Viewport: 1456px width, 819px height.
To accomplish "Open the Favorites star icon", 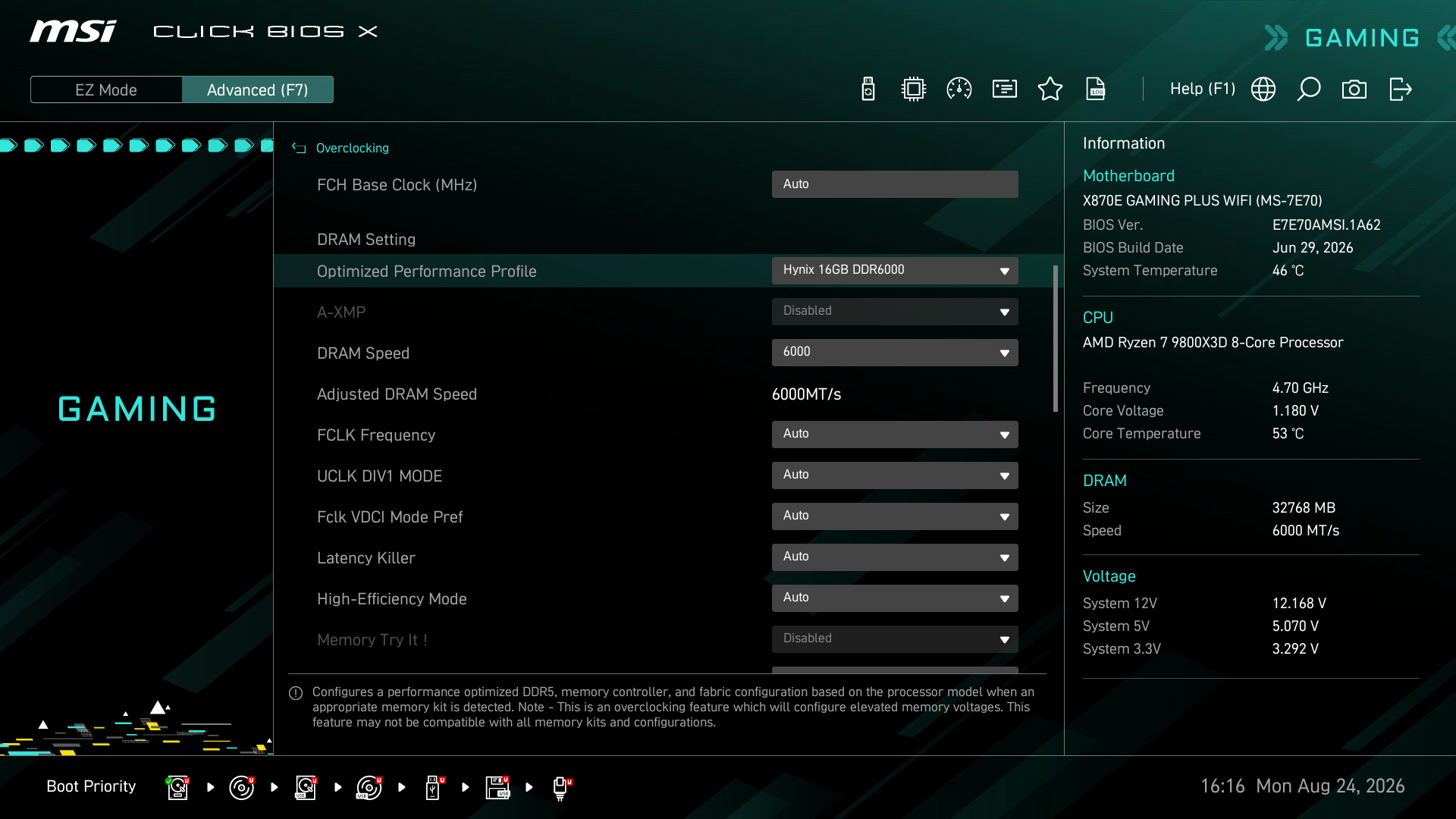I will click(x=1050, y=89).
